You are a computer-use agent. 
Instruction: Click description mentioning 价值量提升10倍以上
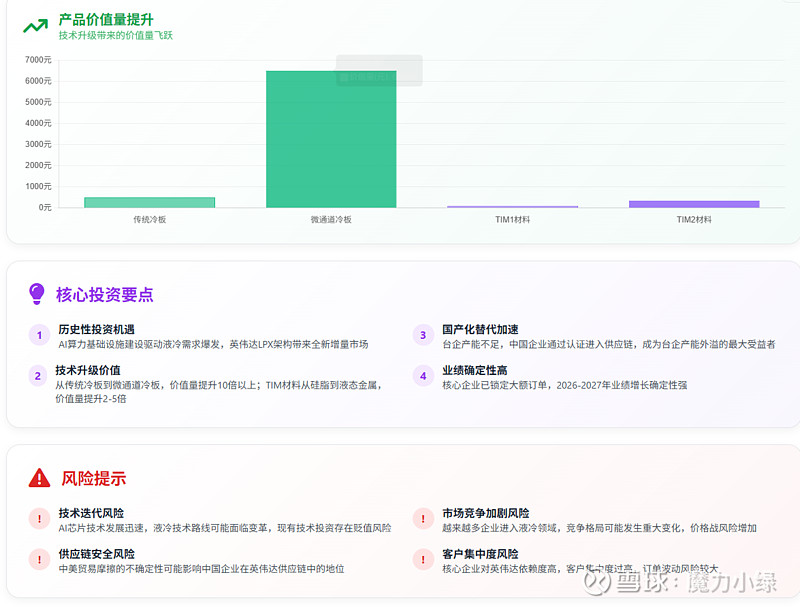click(218, 392)
